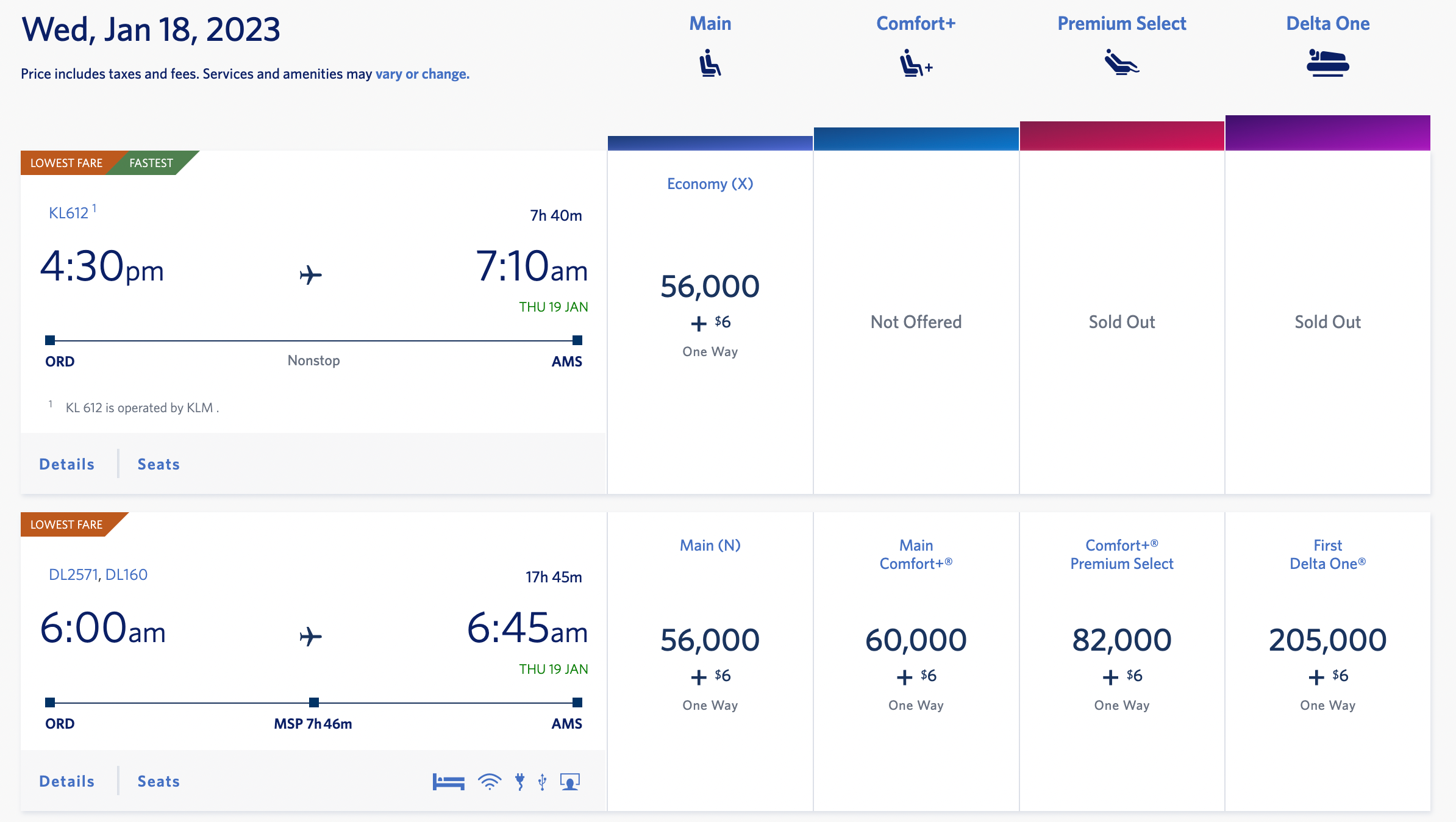This screenshot has width=1456, height=822.
Task: Click the airplane icon on the KL612 route
Action: [311, 276]
